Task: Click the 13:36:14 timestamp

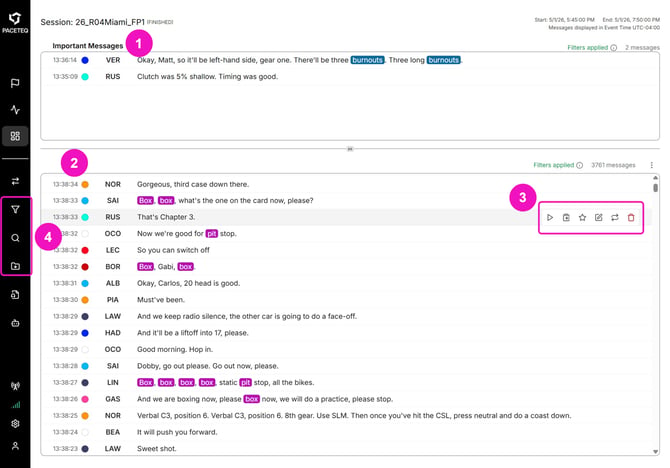Action: point(65,60)
